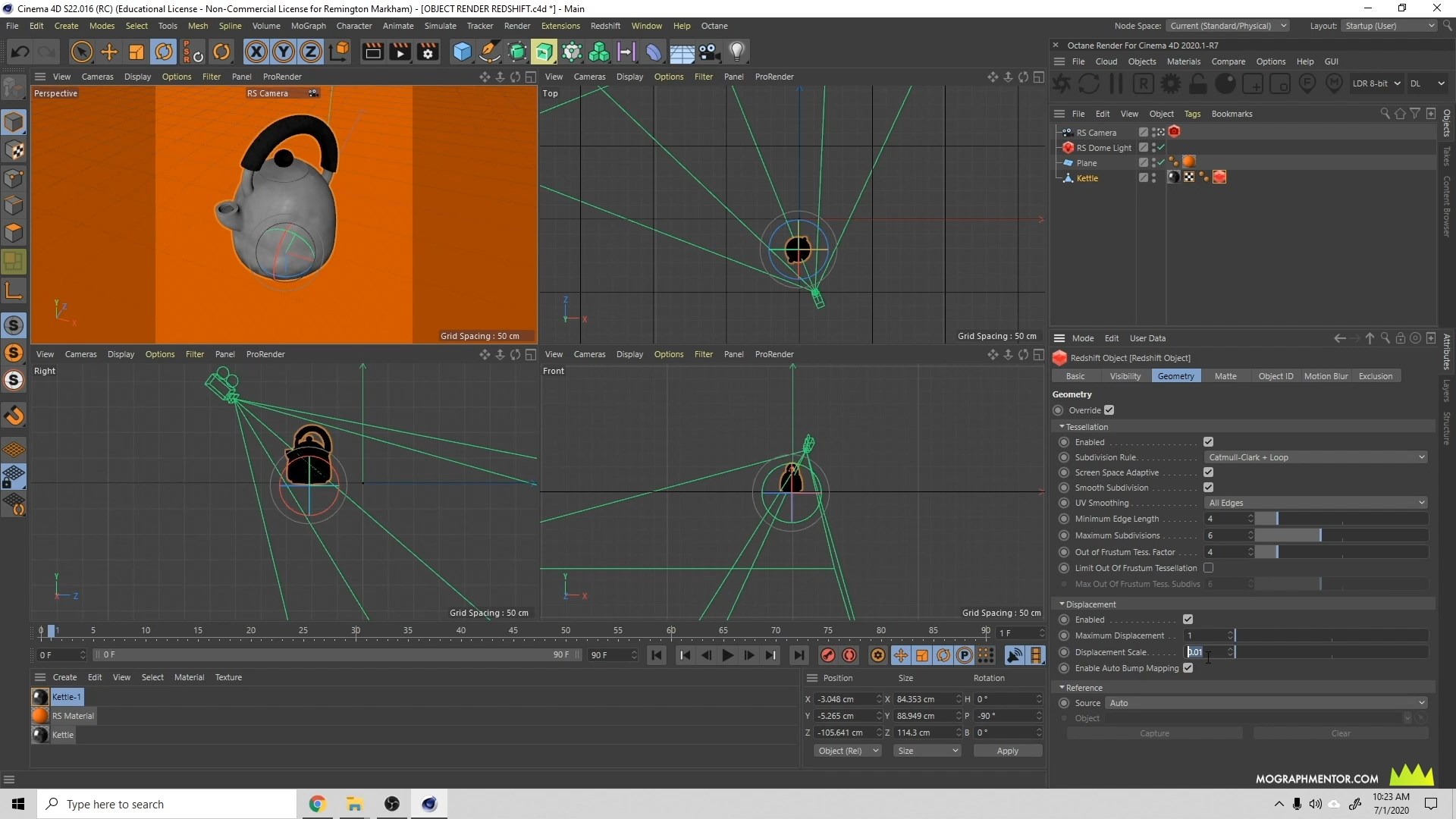Disable Tessellation Enabled checkbox

(1208, 442)
